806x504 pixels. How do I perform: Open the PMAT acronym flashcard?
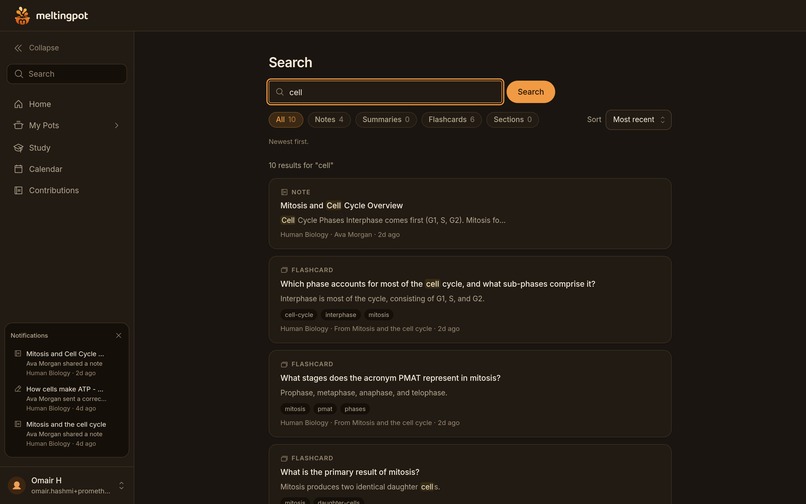point(390,378)
